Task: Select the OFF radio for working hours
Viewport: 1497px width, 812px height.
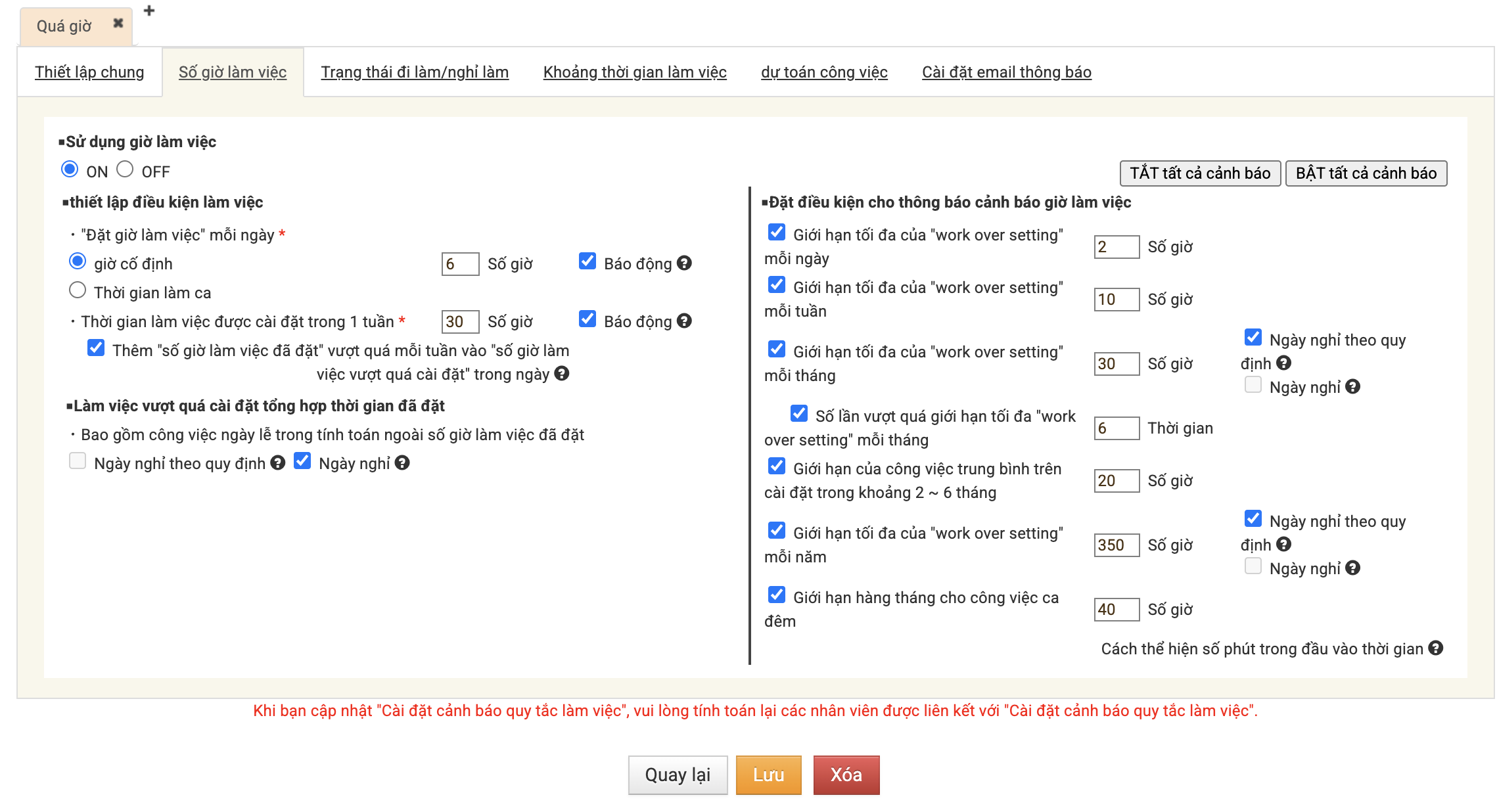Action: tap(125, 170)
